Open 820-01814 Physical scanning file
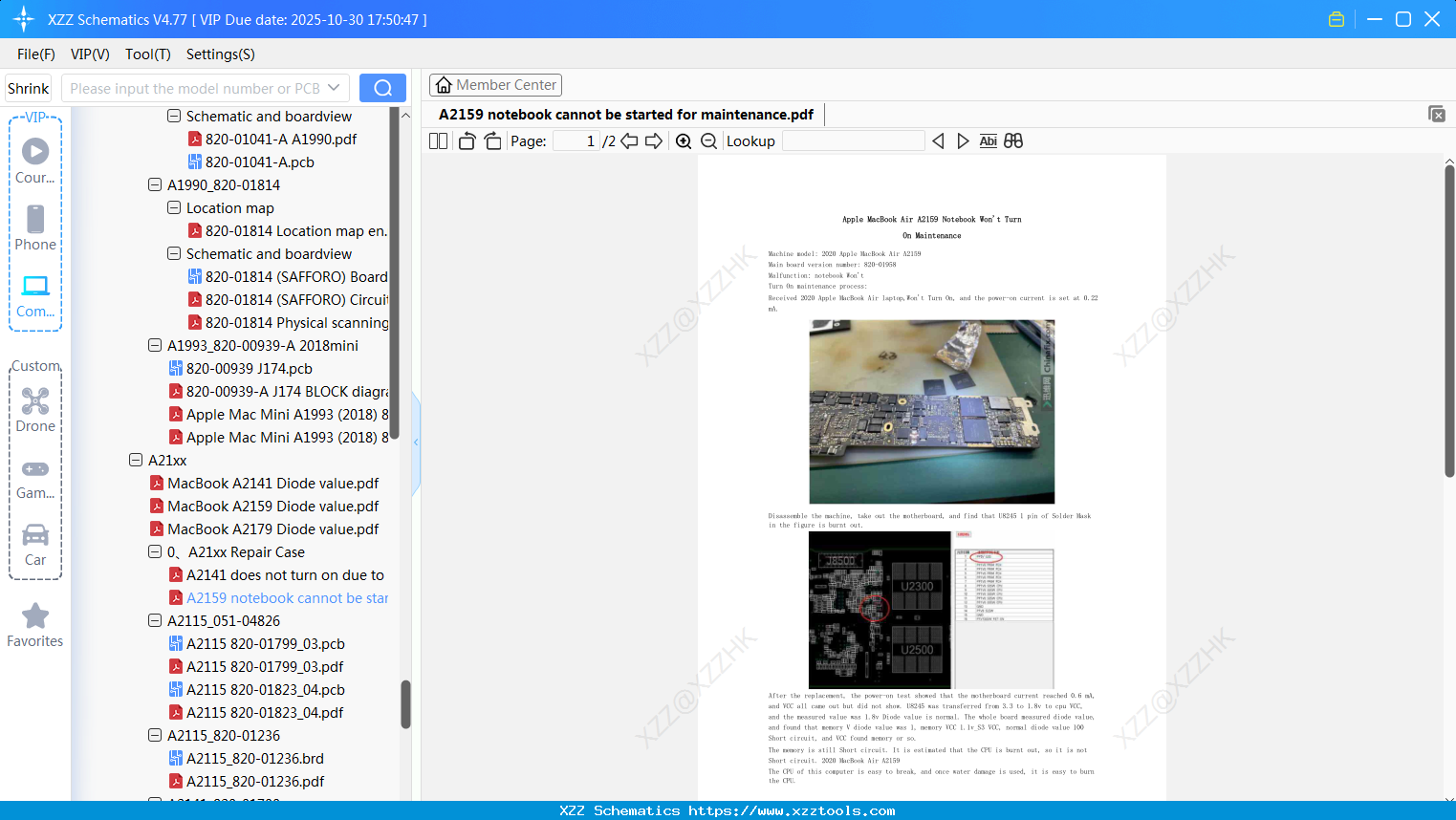 click(296, 323)
